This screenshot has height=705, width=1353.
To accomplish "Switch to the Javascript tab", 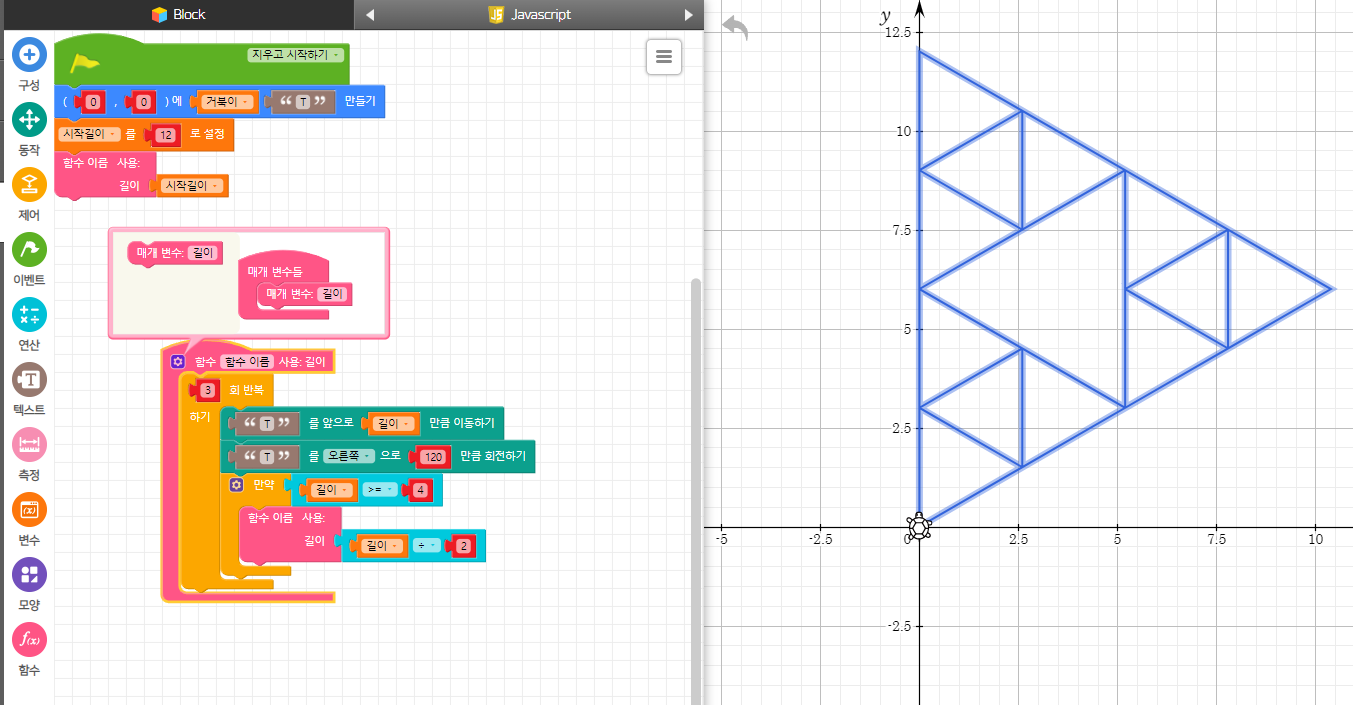I will click(529, 14).
